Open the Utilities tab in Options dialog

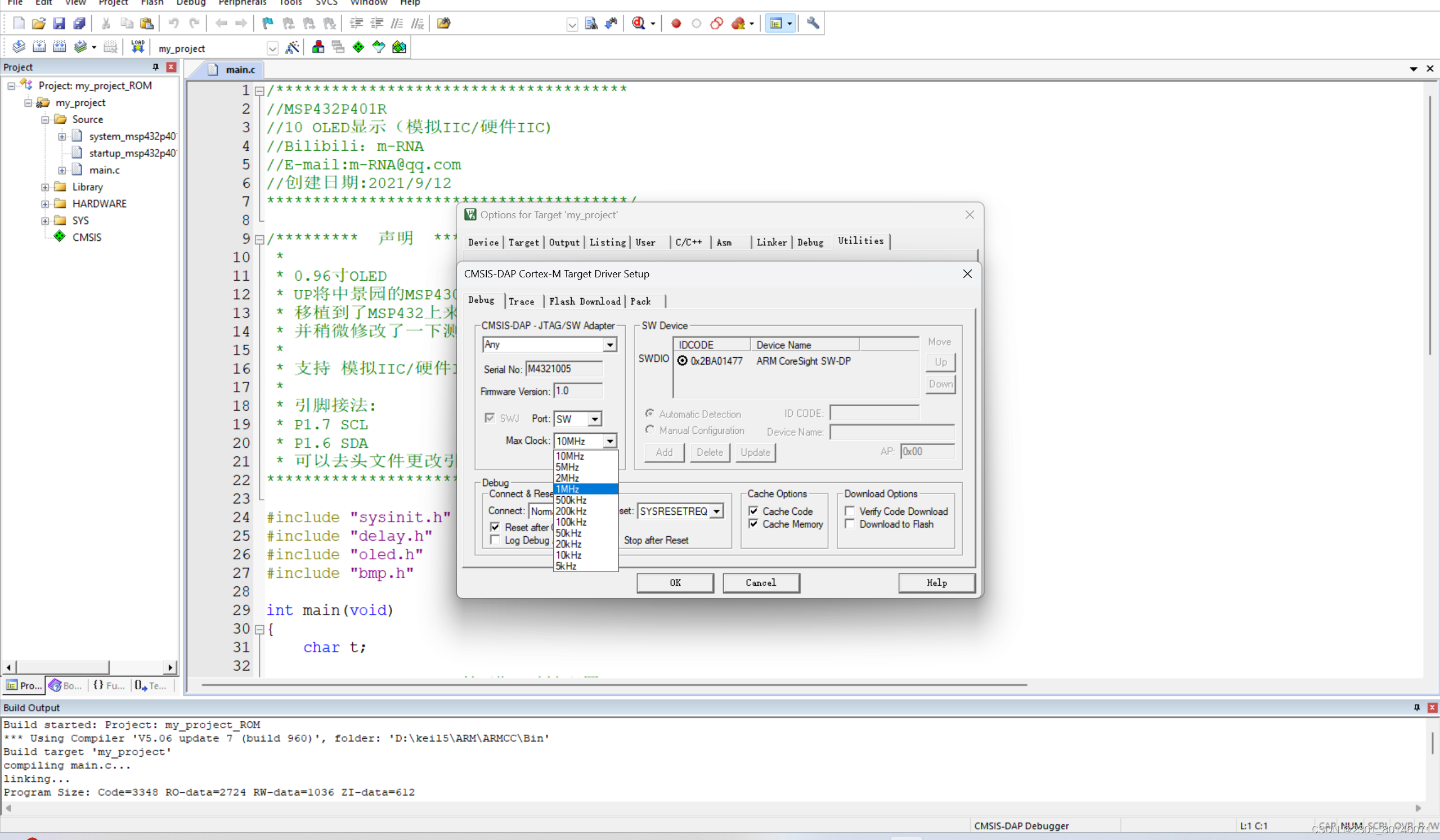tap(860, 241)
